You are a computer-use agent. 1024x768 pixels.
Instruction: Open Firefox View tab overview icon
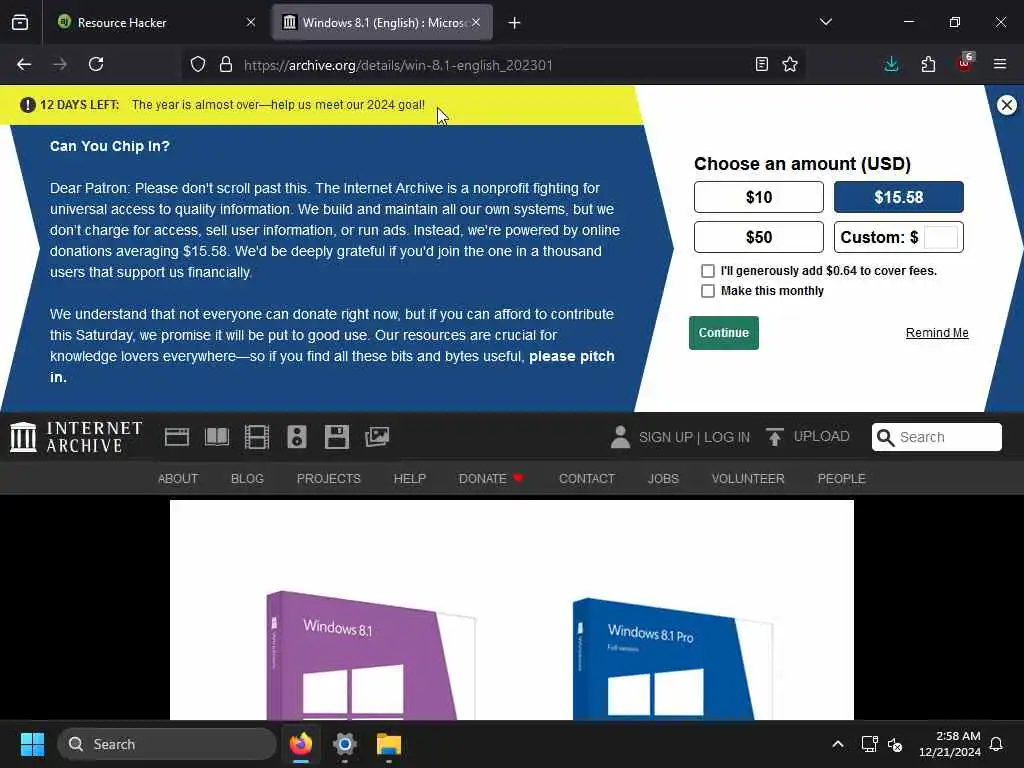pos(20,22)
